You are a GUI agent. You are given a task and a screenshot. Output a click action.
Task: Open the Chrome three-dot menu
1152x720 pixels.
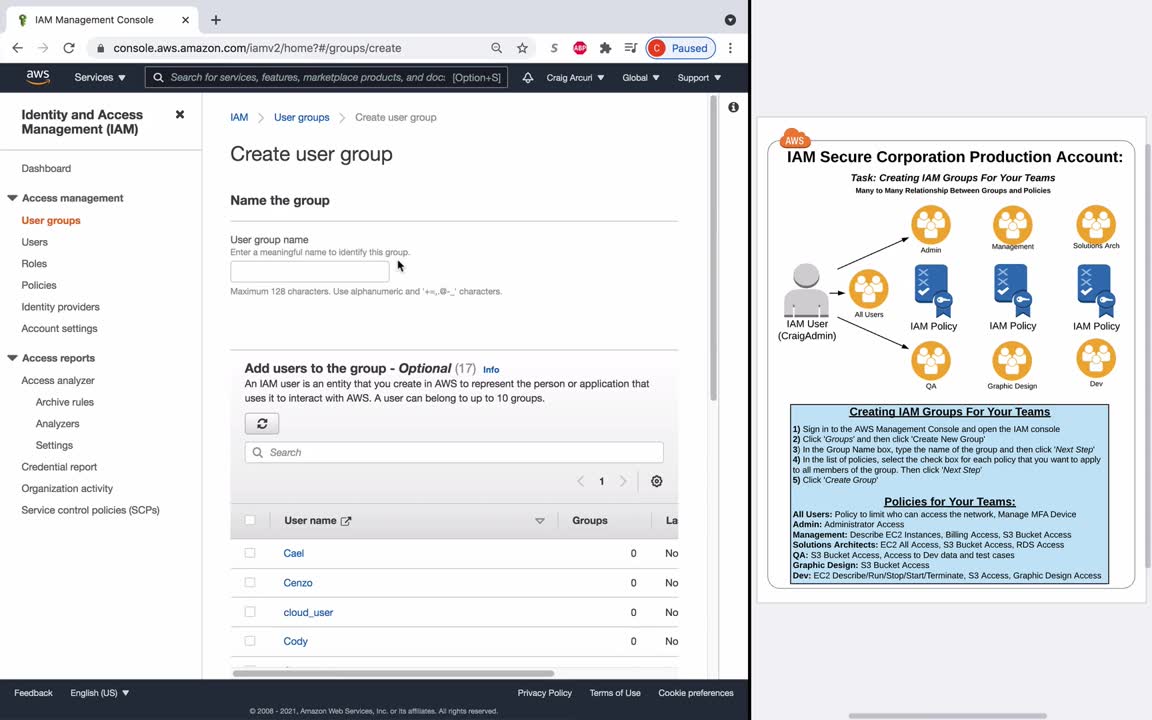[730, 48]
